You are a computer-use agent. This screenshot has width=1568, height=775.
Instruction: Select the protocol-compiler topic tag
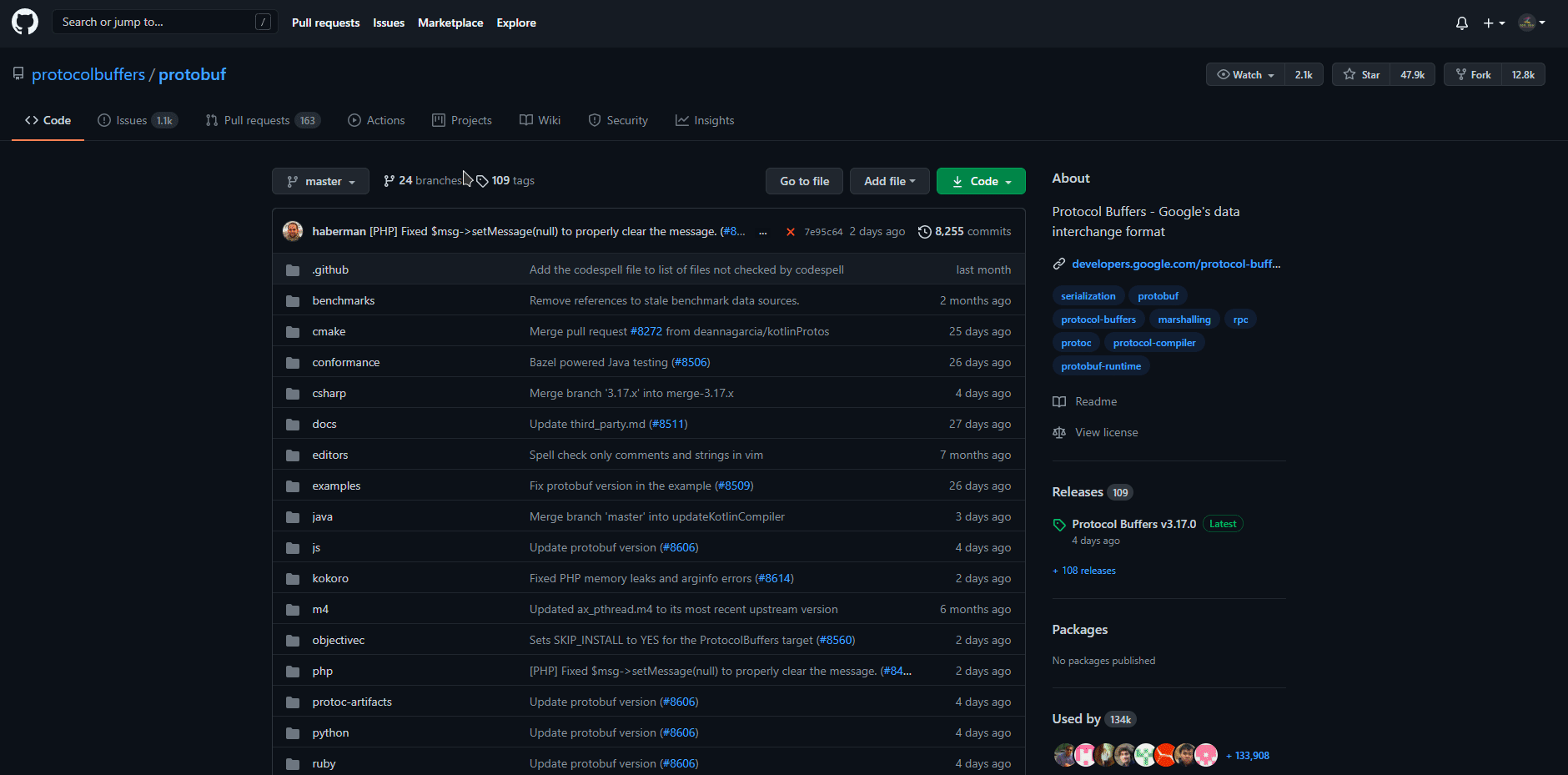pos(1154,343)
